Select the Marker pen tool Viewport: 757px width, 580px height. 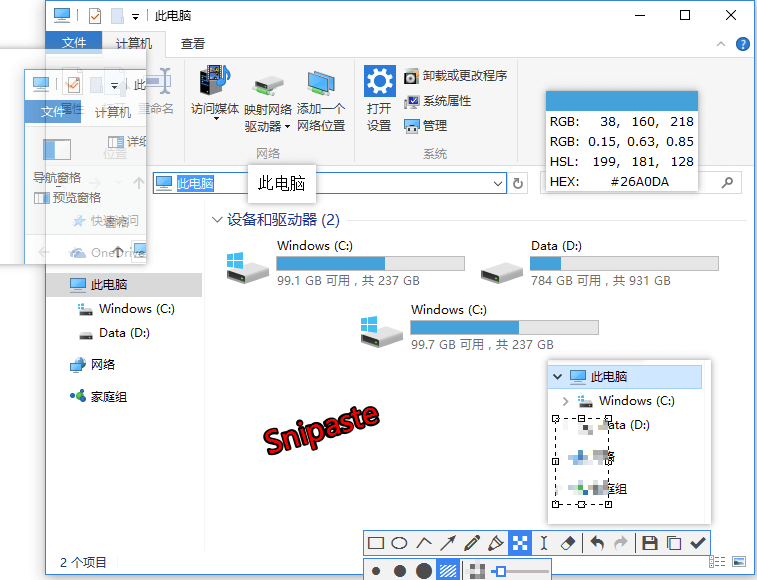click(x=495, y=543)
